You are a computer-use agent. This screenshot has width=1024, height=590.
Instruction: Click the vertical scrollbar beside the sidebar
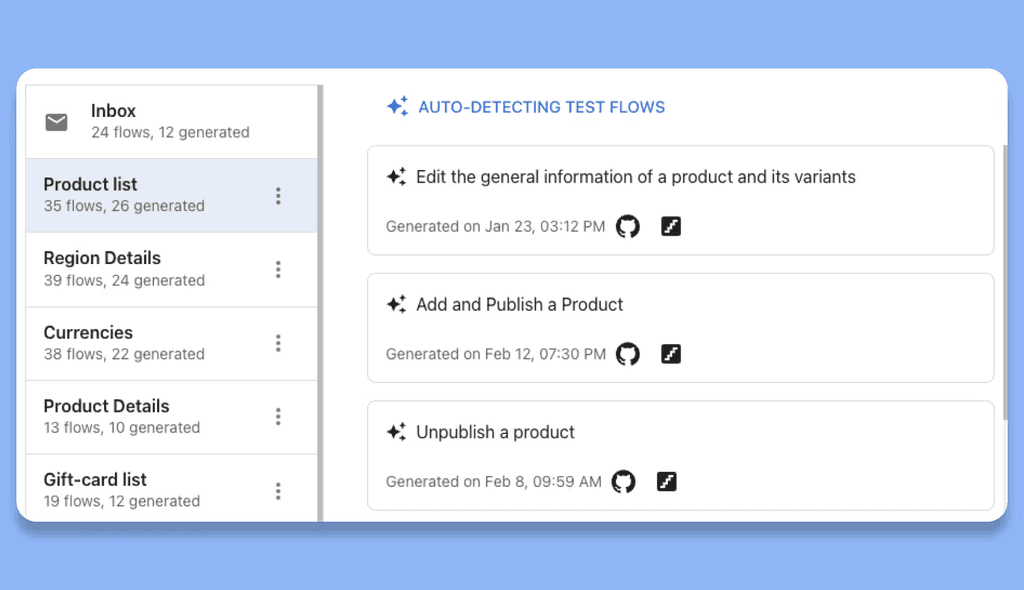pyautogui.click(x=319, y=300)
